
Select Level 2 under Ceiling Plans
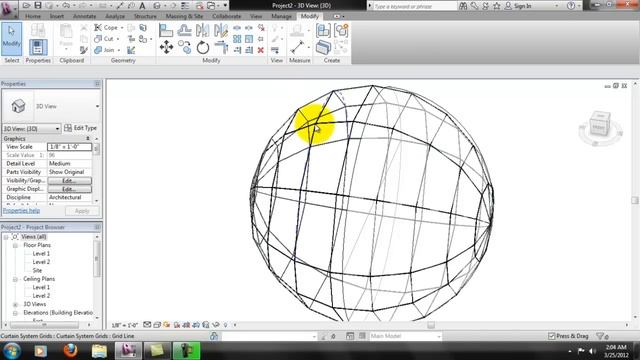click(41, 296)
